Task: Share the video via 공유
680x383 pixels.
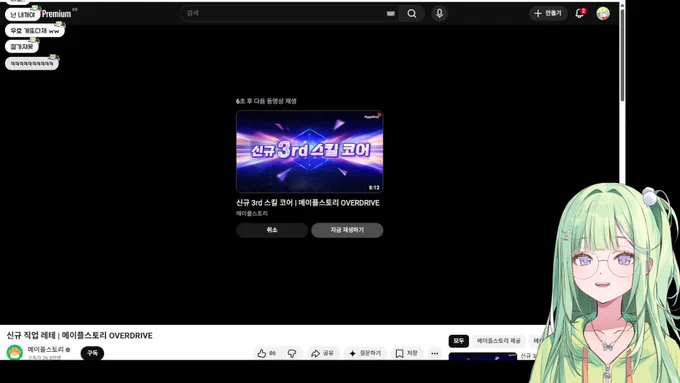Action: pos(322,353)
